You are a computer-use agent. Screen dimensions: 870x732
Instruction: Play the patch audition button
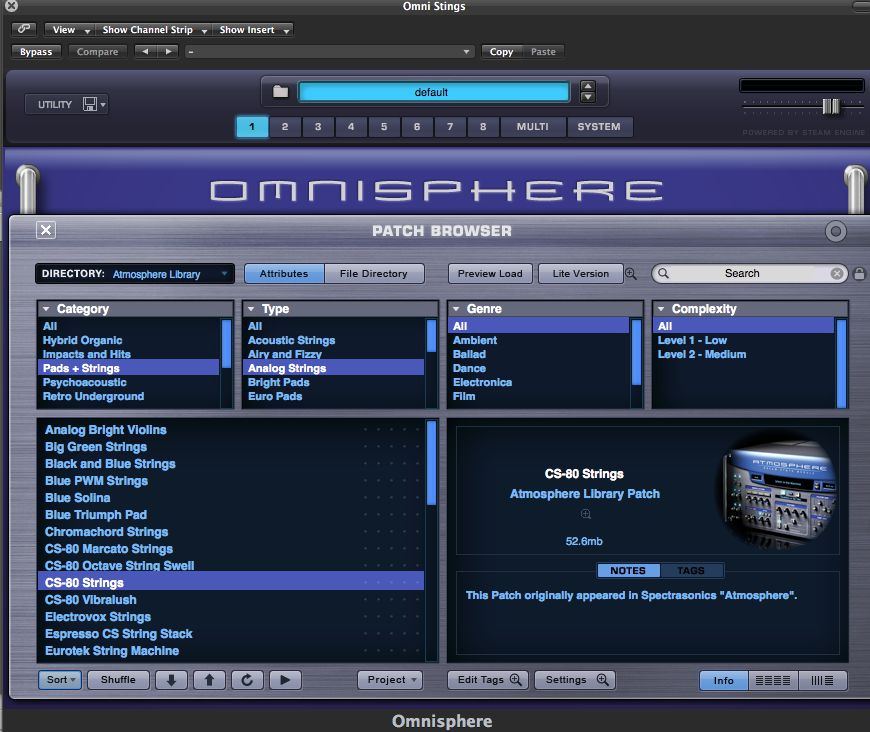click(x=285, y=680)
